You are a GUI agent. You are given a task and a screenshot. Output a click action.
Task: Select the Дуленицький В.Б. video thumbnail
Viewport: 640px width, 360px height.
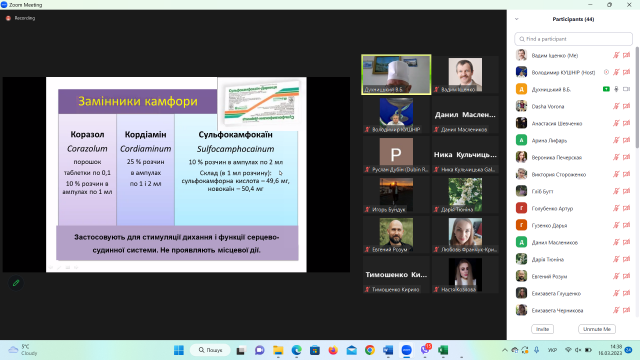[396, 75]
